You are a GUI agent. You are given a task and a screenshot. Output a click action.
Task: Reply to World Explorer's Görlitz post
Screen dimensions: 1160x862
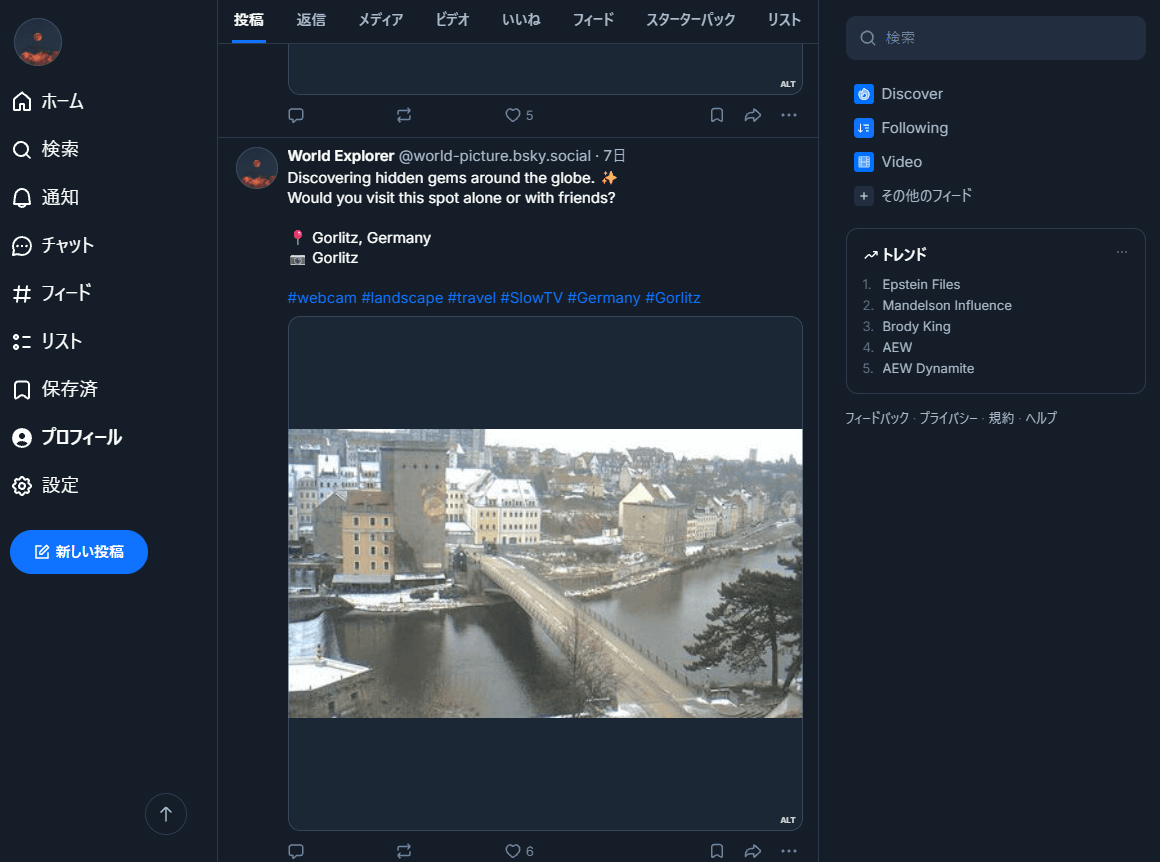tap(296, 851)
